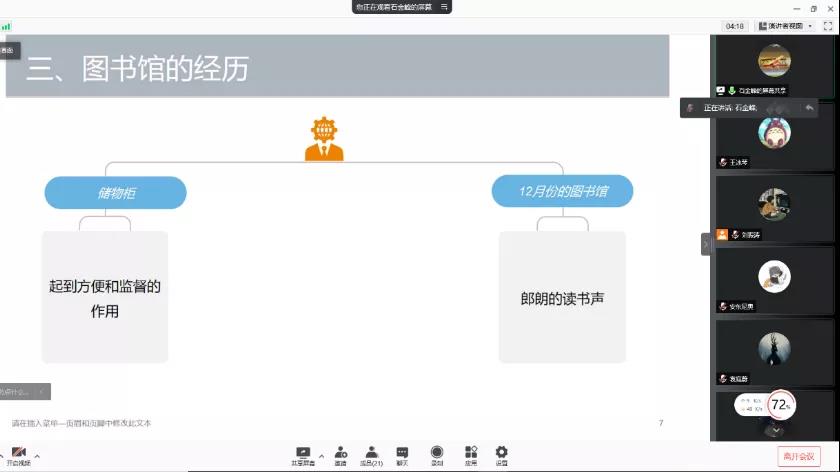Click the 72% floating performance indicator
Screen dimensions: 840x472
[x=781, y=405]
